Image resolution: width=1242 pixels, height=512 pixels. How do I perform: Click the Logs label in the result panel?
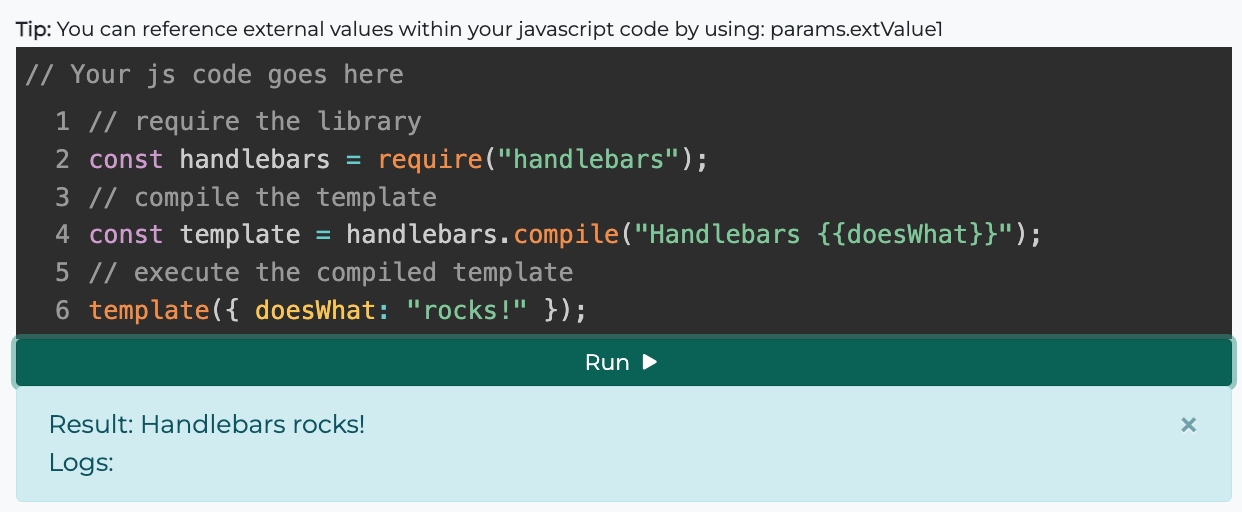pyautogui.click(x=80, y=463)
